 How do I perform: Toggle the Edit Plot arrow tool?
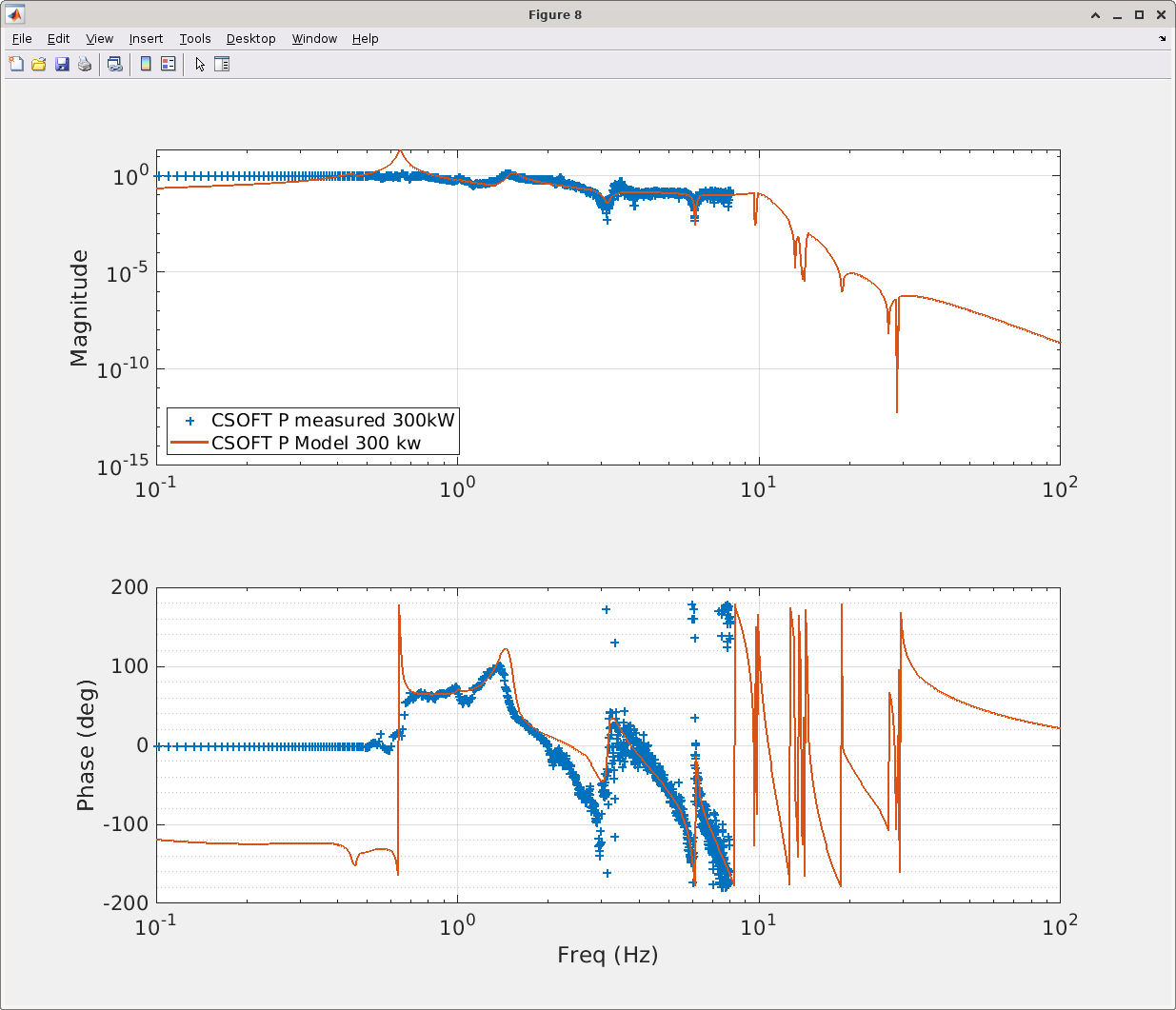point(199,65)
